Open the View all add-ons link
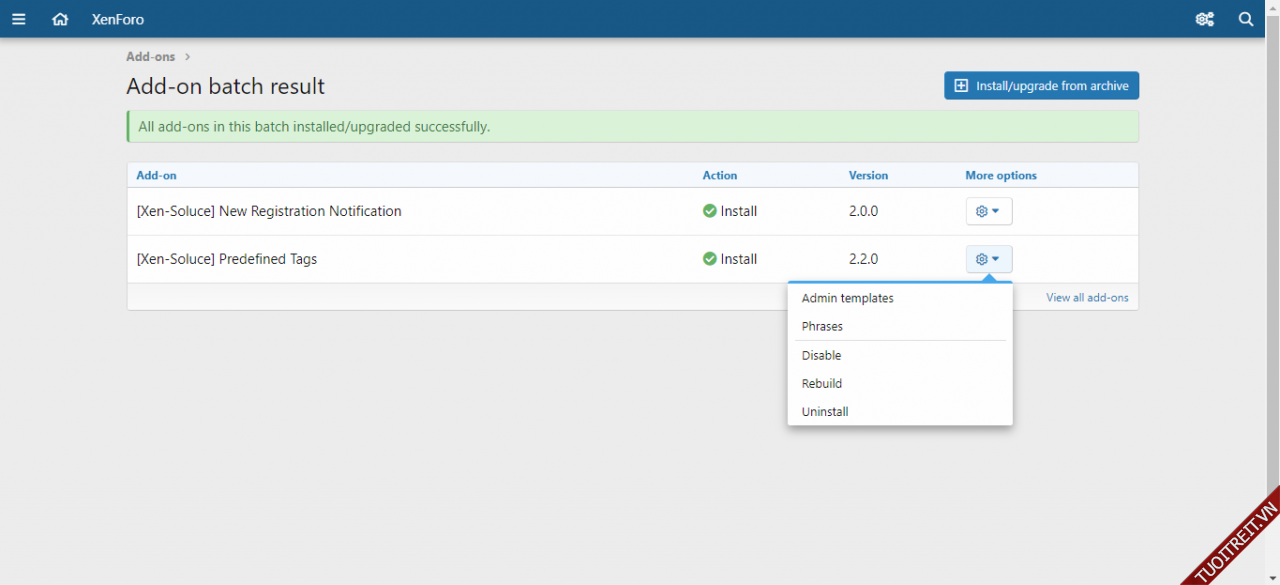 click(x=1087, y=297)
